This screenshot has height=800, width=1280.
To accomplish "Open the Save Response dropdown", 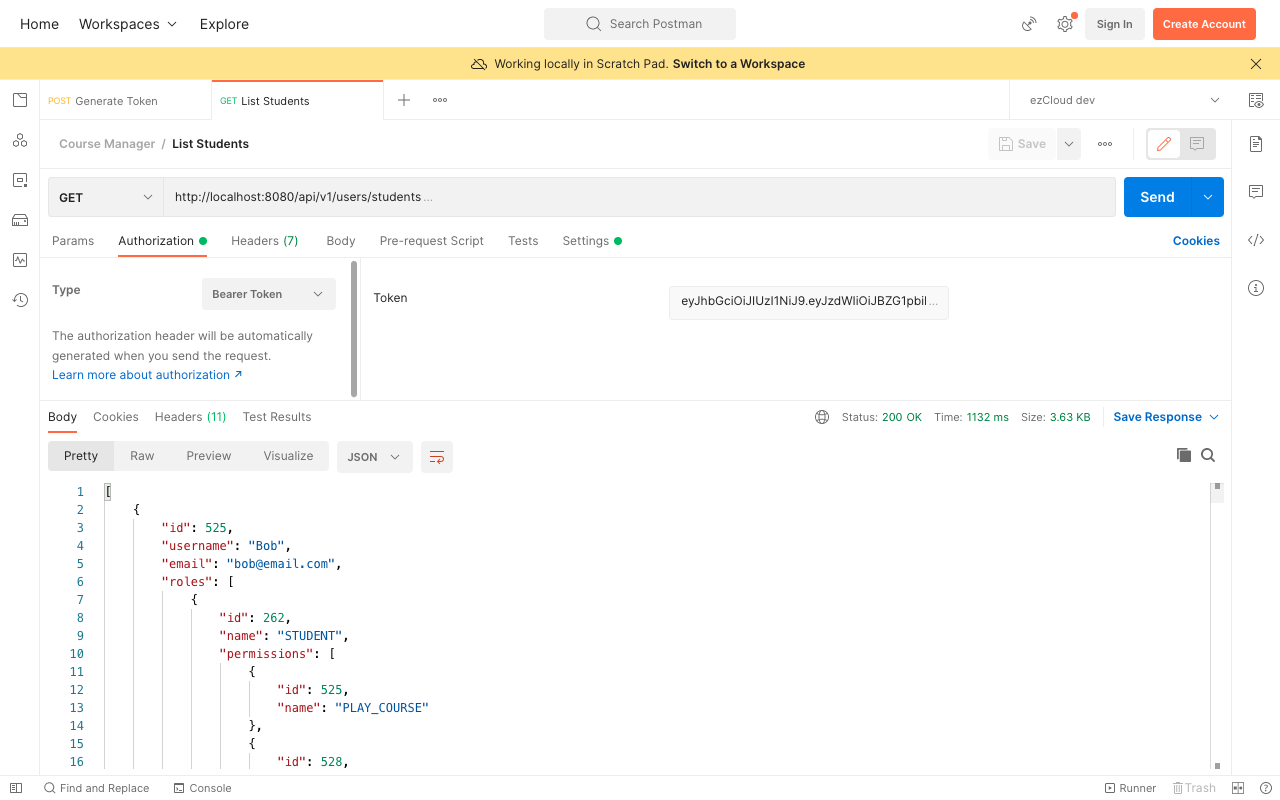I will (1166, 417).
